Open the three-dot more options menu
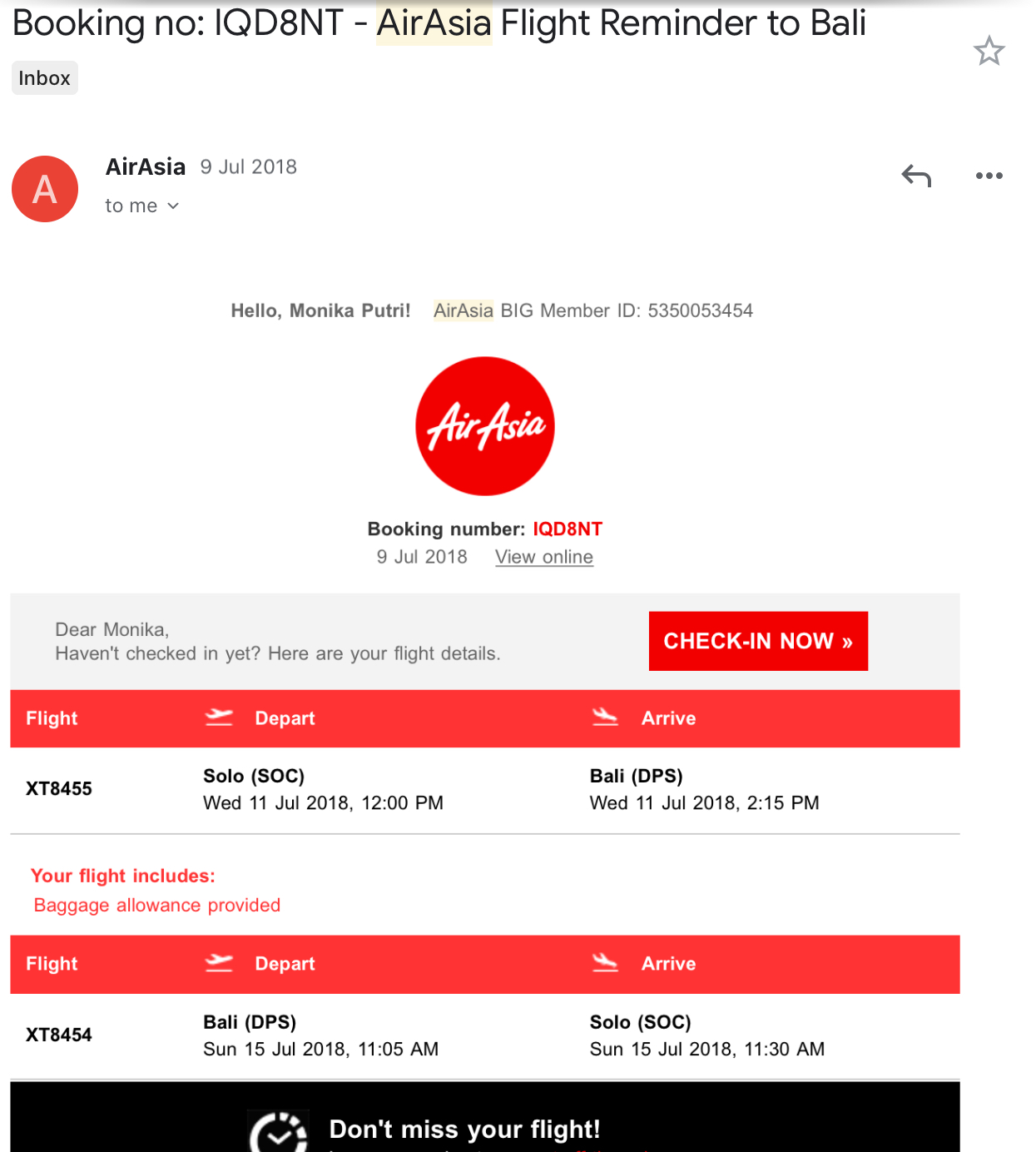Screen dimensions: 1036x1152 pyautogui.click(x=989, y=176)
